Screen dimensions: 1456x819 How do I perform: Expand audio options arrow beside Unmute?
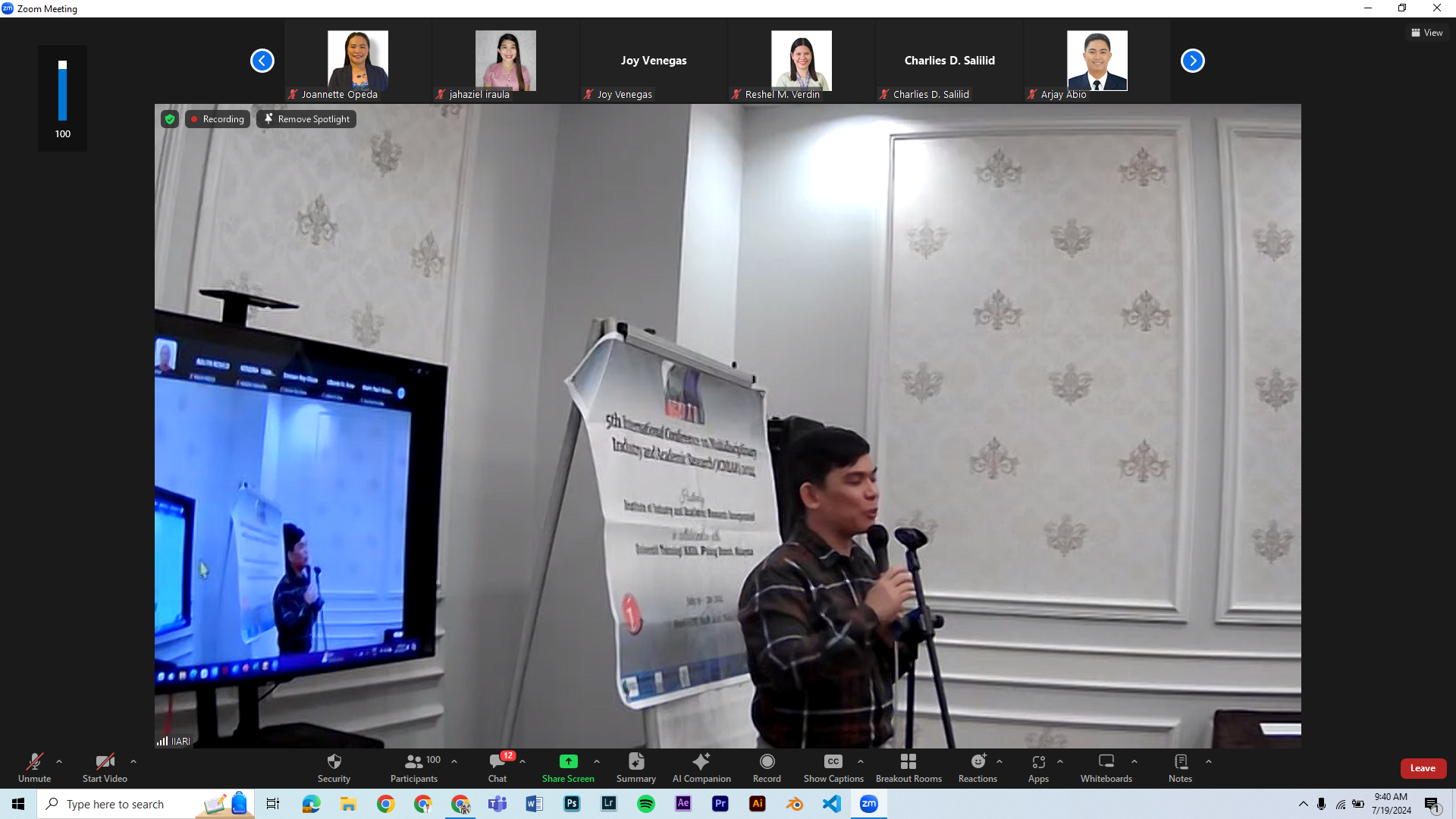59,761
